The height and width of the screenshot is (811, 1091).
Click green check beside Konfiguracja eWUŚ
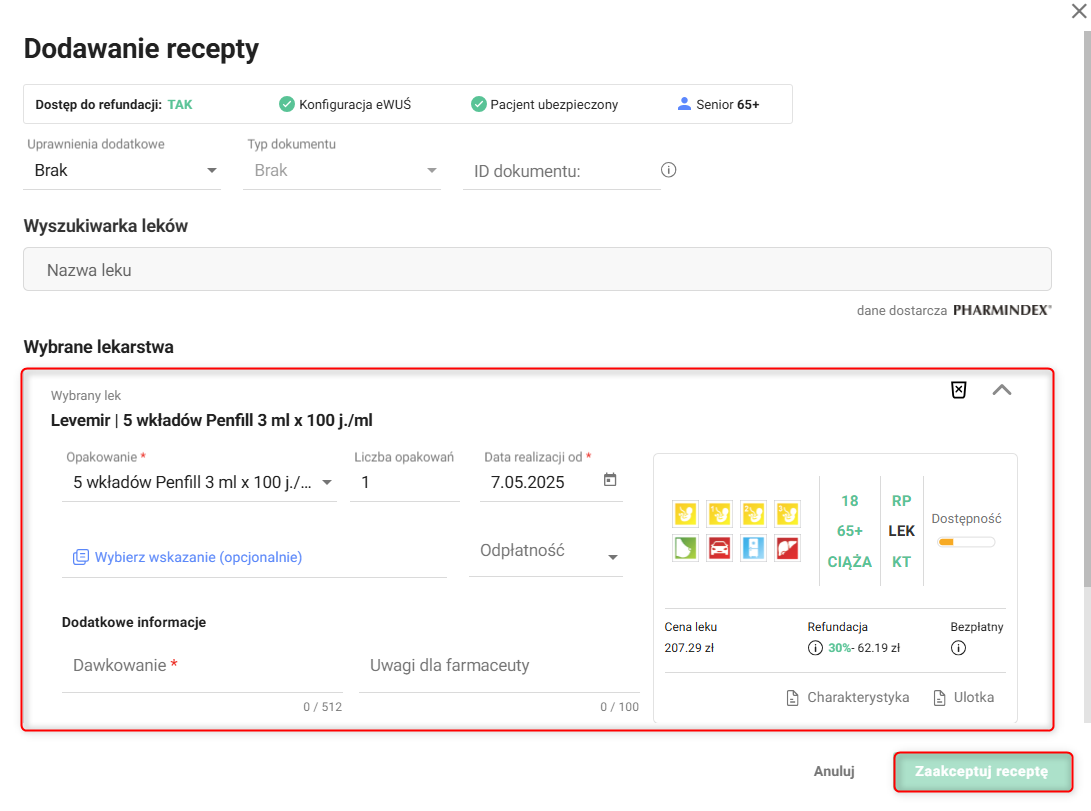click(287, 104)
